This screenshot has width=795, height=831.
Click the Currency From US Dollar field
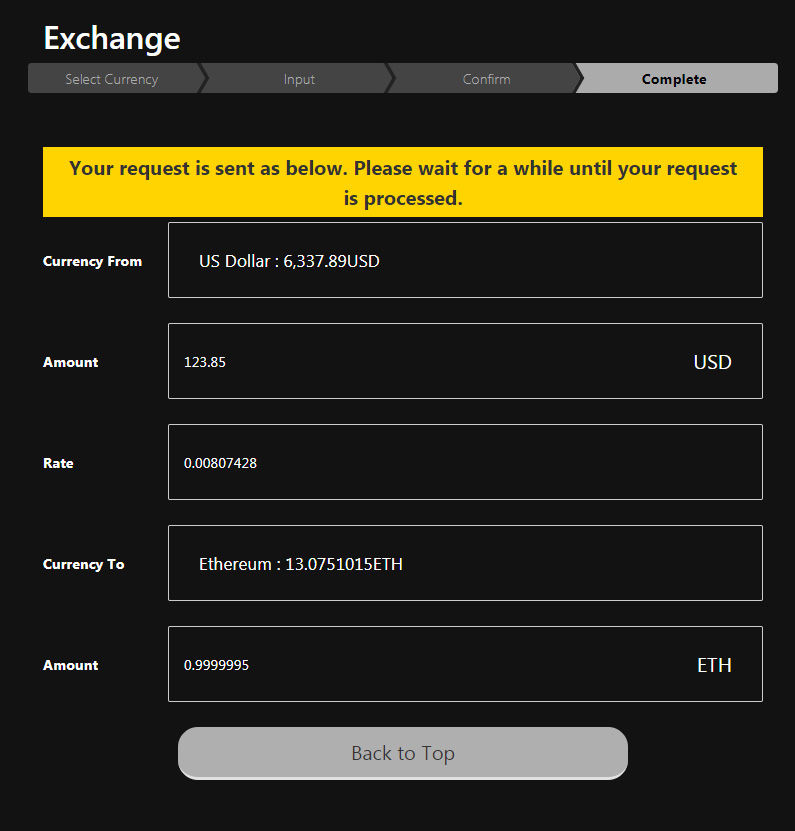click(x=465, y=260)
